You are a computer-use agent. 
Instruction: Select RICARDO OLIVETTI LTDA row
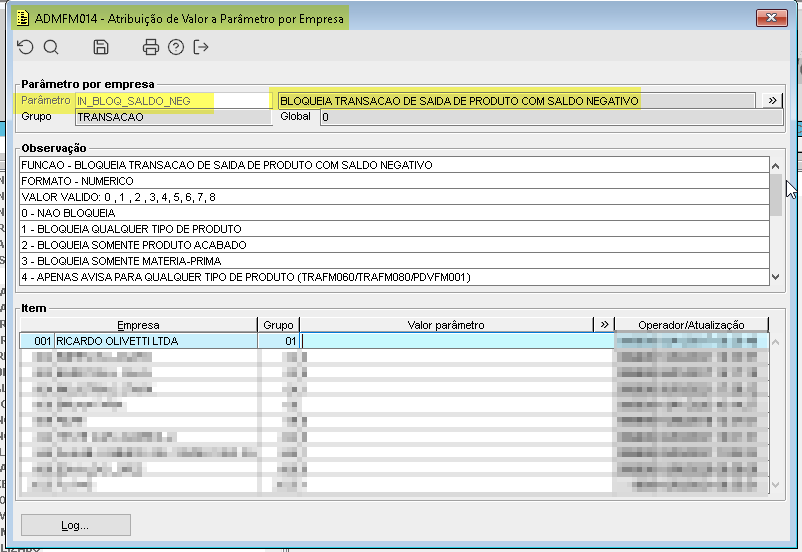pyautogui.click(x=156, y=341)
